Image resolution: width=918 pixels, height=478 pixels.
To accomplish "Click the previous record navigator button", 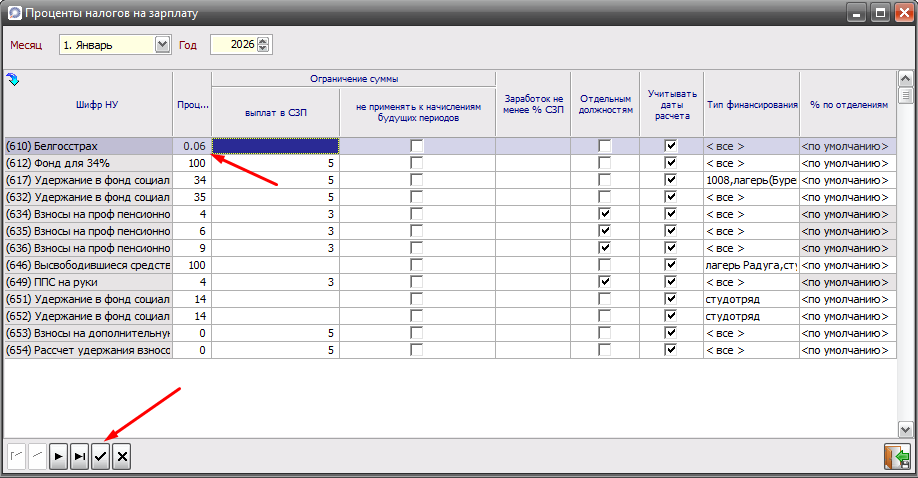I will [x=38, y=457].
